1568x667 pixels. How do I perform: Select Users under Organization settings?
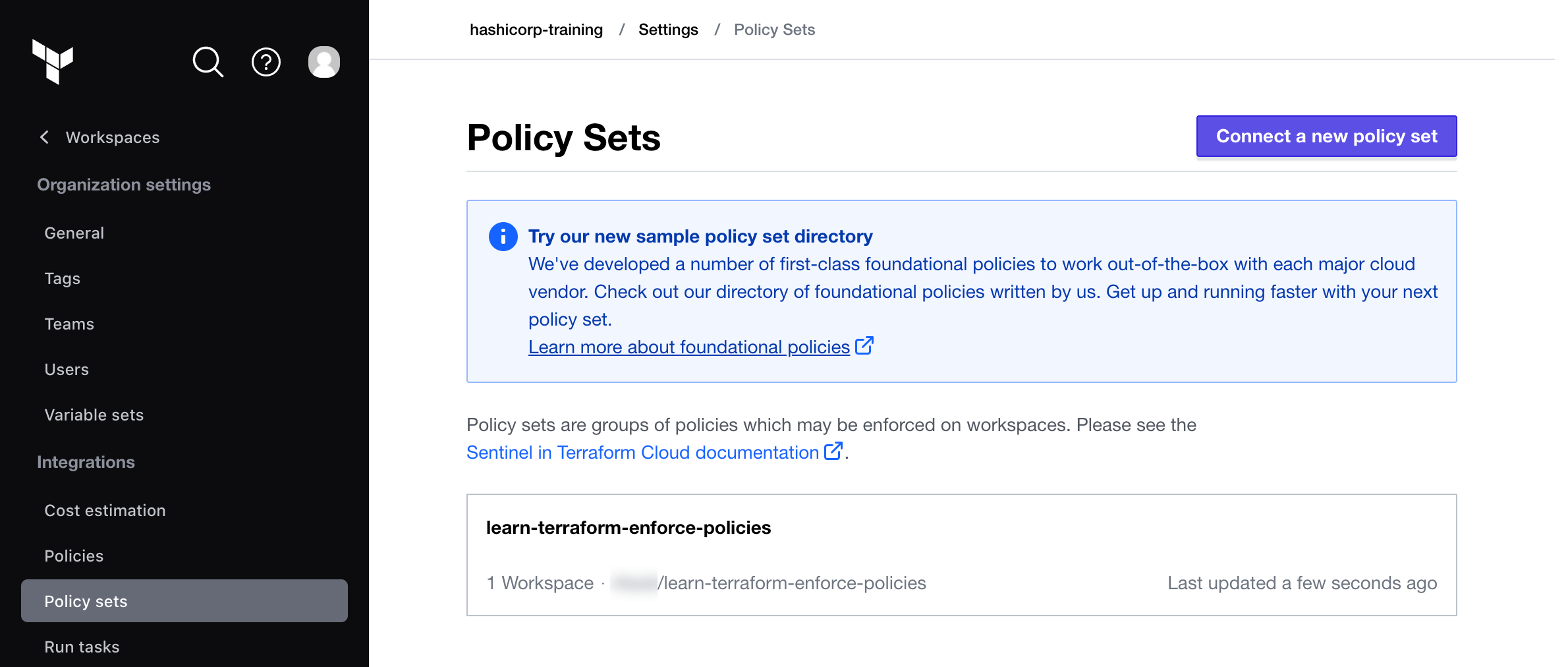click(x=67, y=369)
